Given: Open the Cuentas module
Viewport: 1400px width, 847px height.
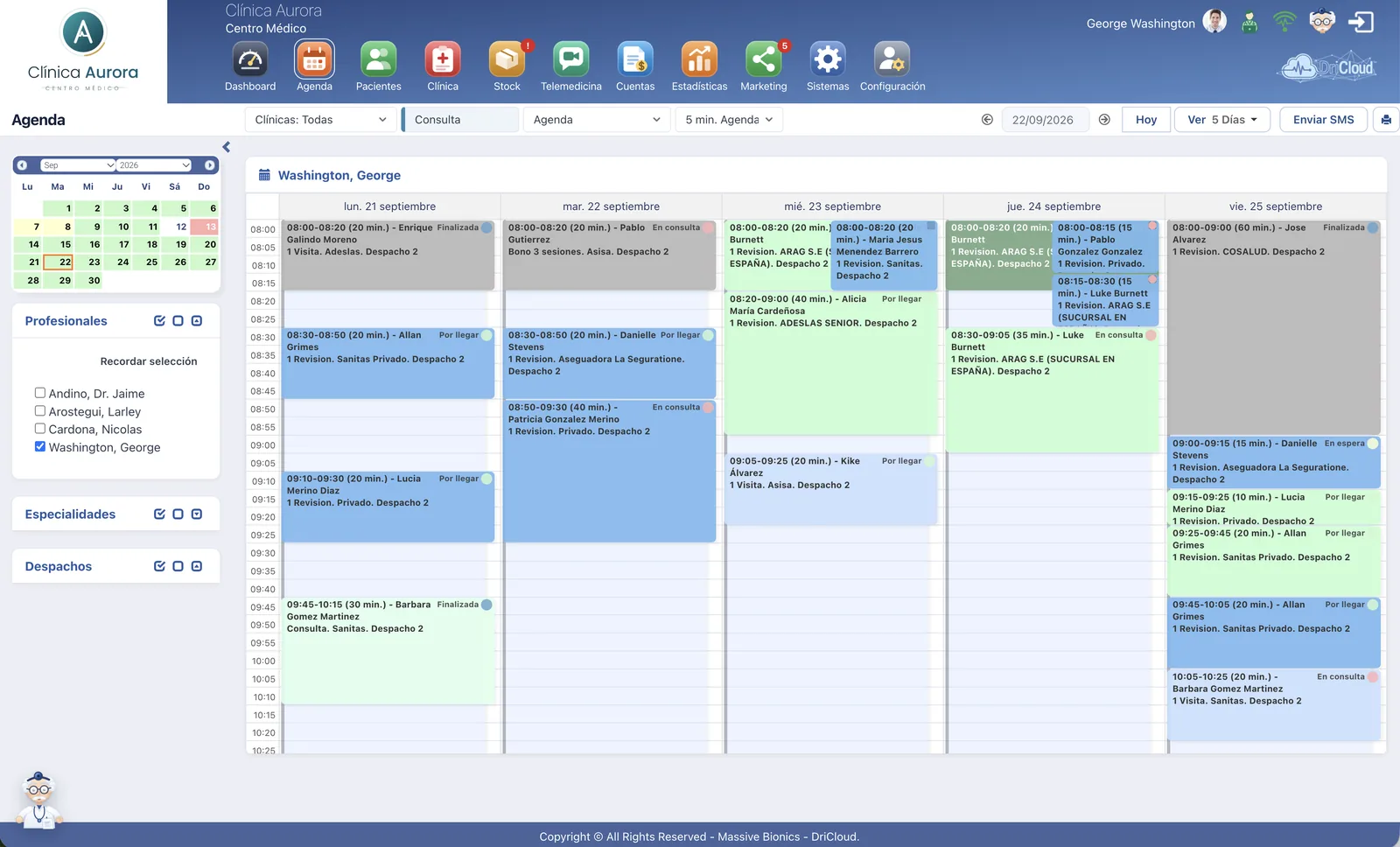Looking at the screenshot, I should [x=635, y=60].
